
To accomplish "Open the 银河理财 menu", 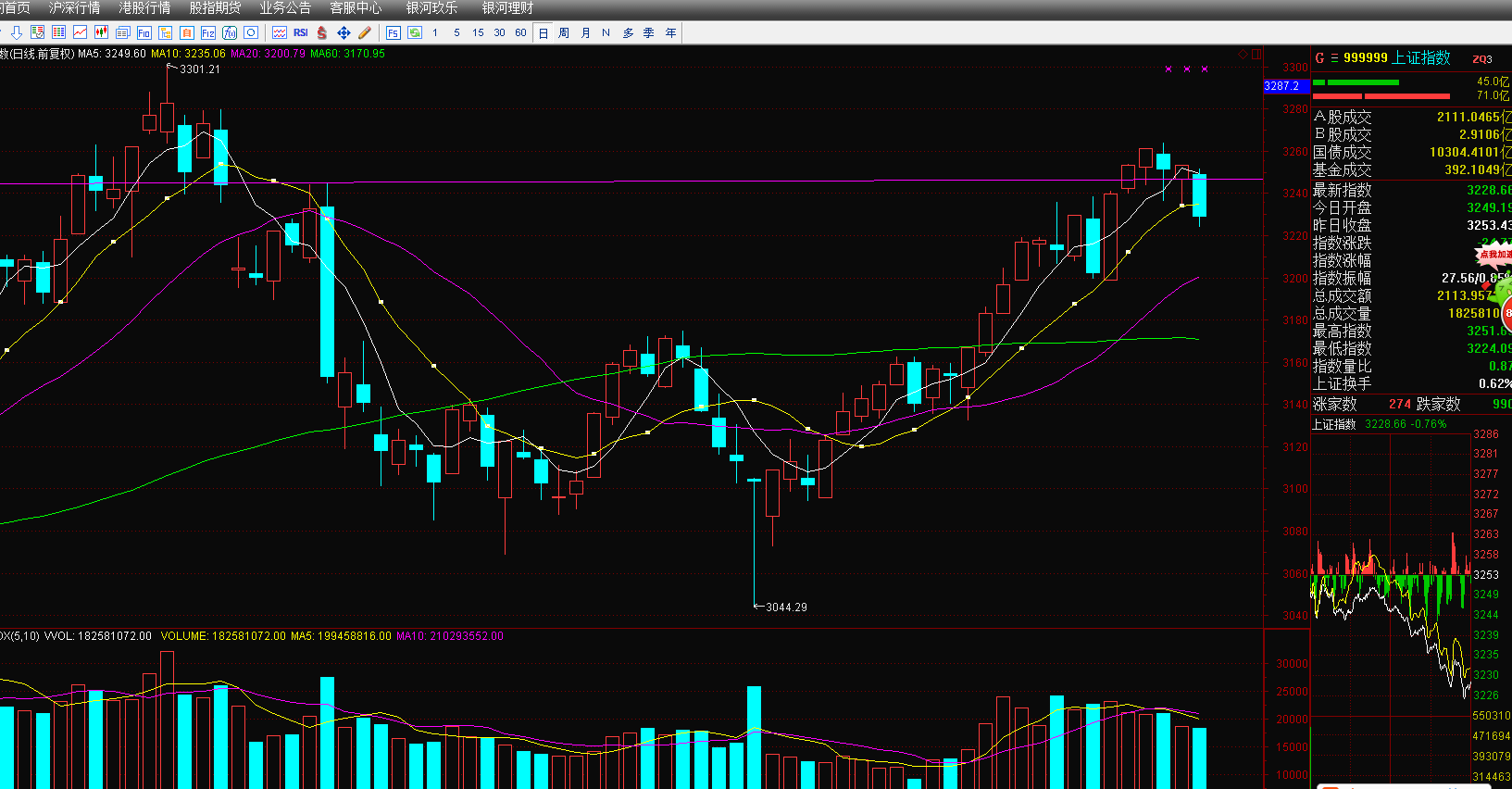I will [508, 8].
